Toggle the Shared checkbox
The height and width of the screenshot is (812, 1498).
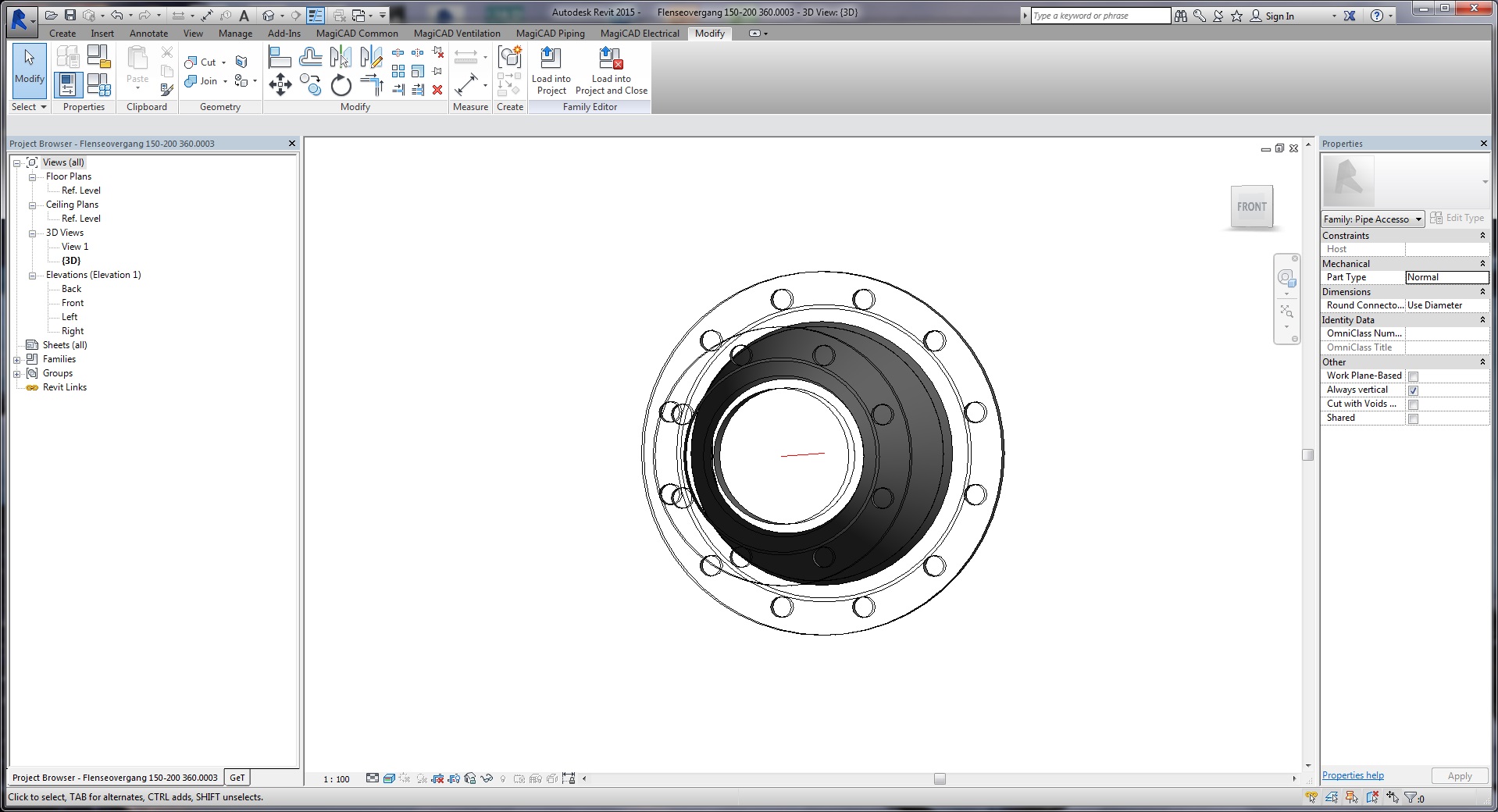[x=1413, y=418]
